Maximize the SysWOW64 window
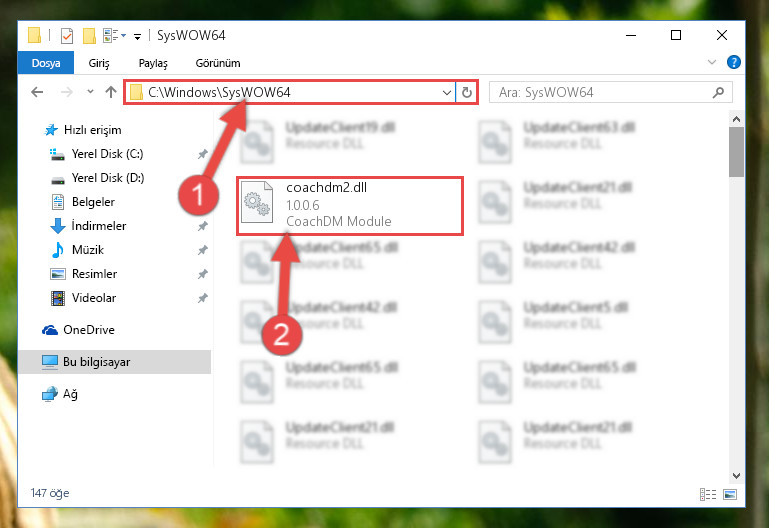 pyautogui.click(x=676, y=35)
